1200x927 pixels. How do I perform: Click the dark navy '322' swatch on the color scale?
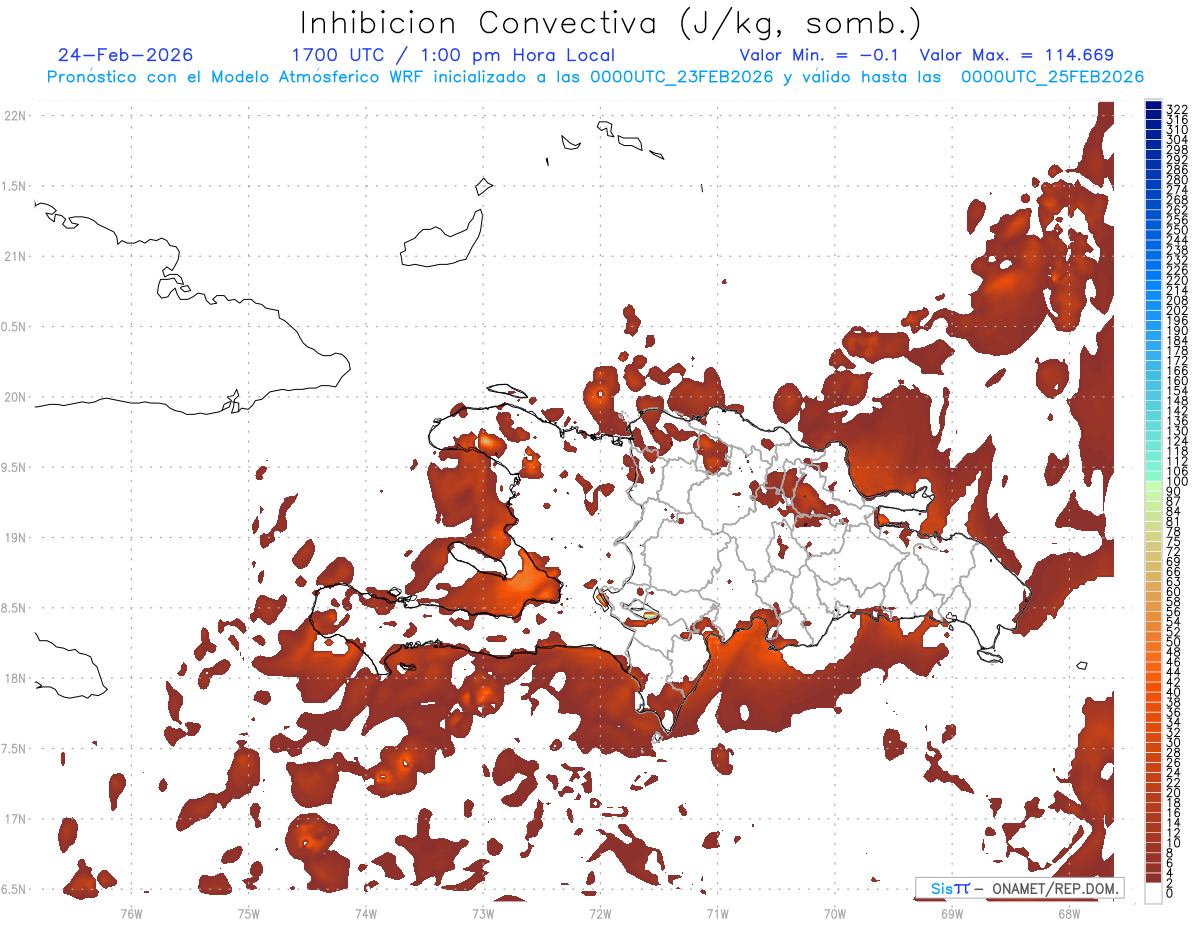point(1154,107)
